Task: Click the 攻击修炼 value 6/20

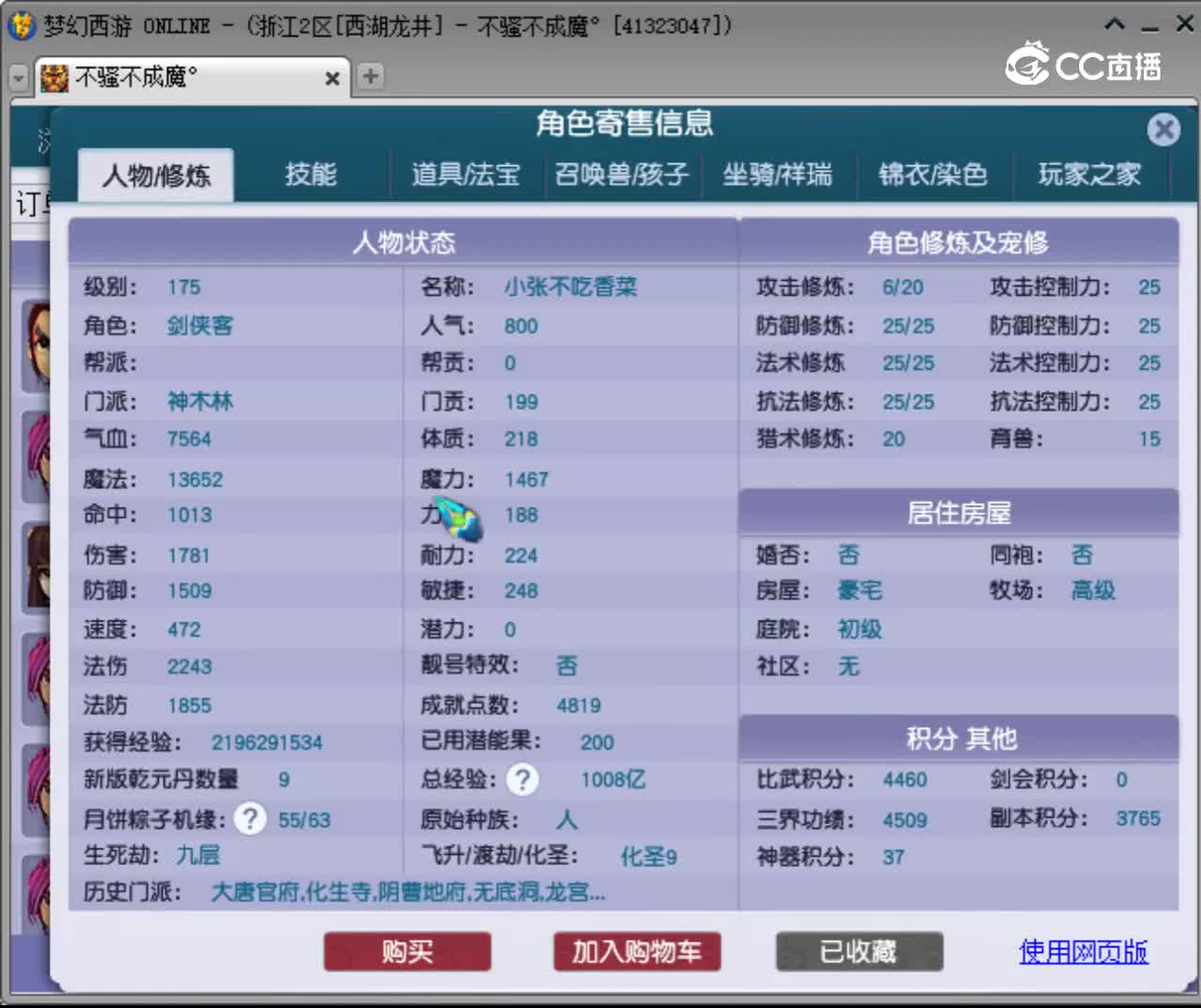Action: tap(903, 287)
